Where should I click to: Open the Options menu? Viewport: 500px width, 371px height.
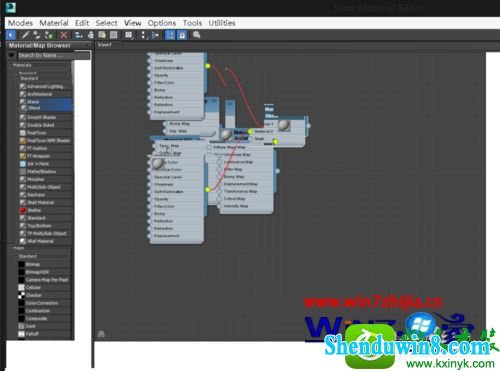162,23
